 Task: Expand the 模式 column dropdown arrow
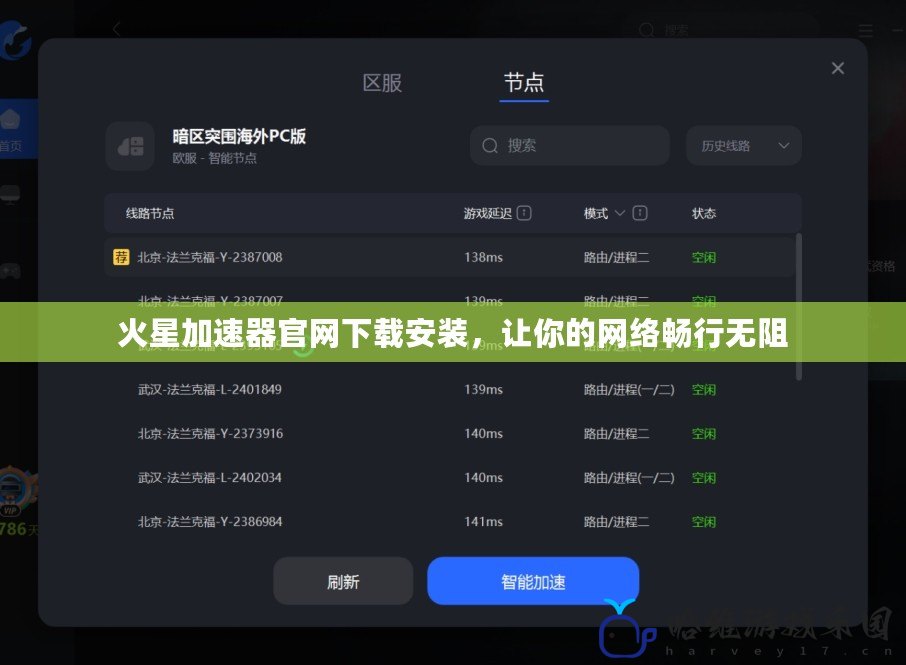(619, 213)
